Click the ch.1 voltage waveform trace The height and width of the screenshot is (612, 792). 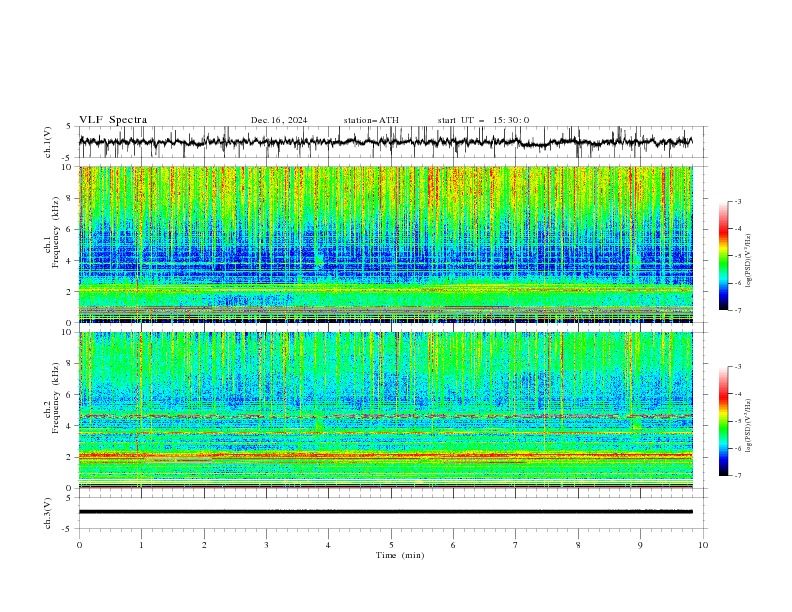[385, 142]
